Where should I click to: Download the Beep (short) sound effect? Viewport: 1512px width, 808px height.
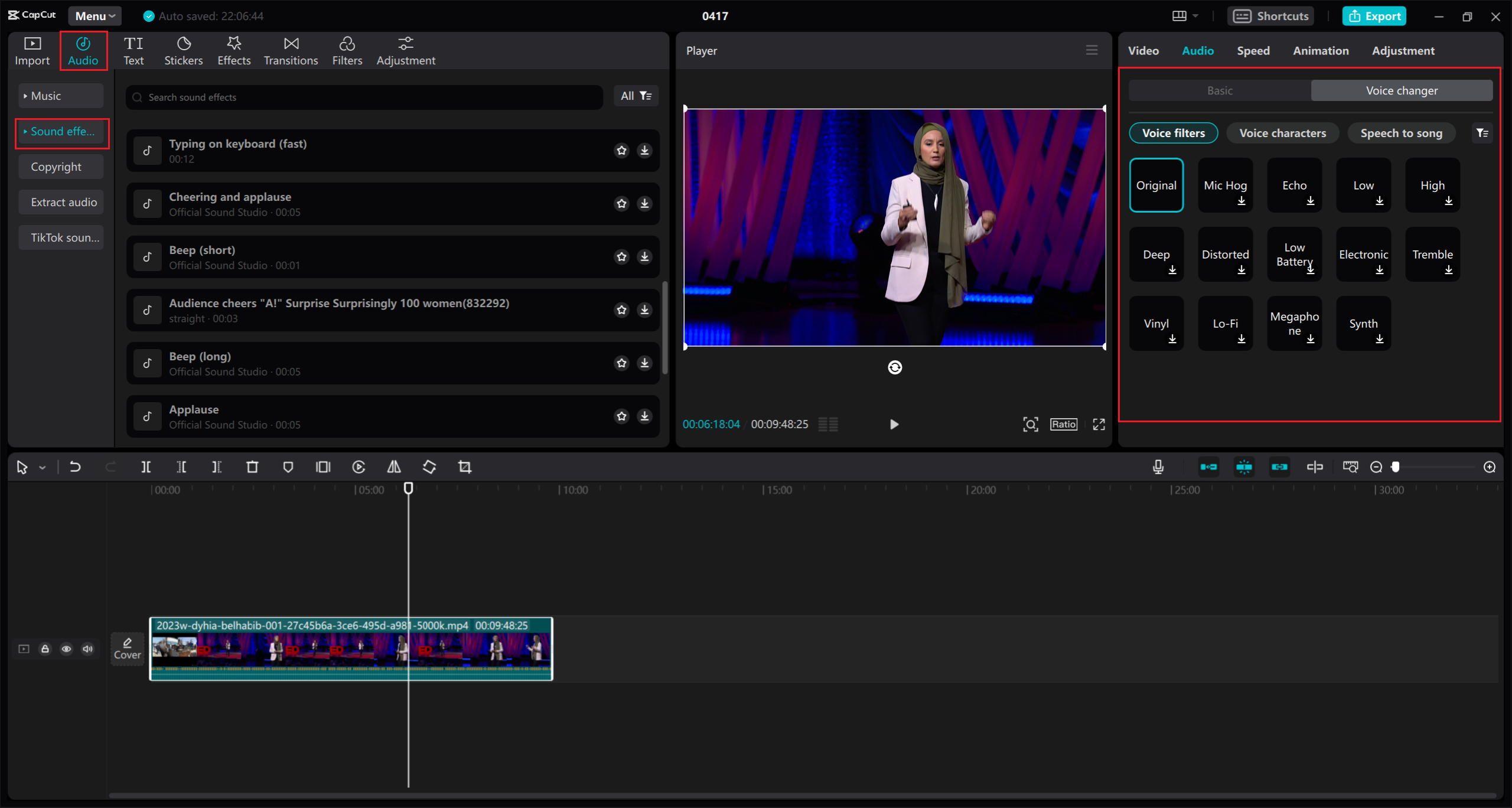point(644,257)
